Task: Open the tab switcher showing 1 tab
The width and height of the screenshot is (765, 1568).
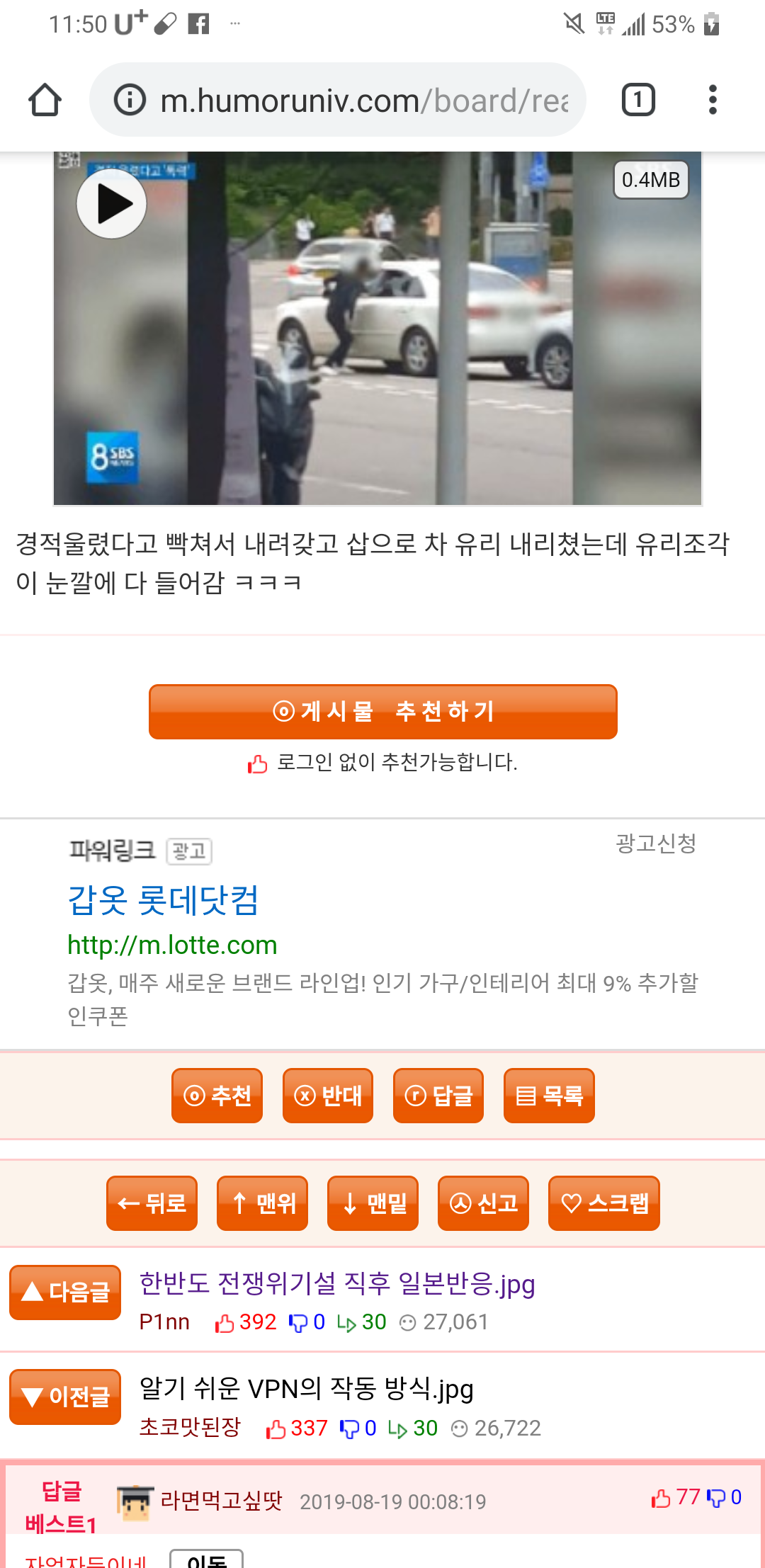Action: click(x=638, y=100)
